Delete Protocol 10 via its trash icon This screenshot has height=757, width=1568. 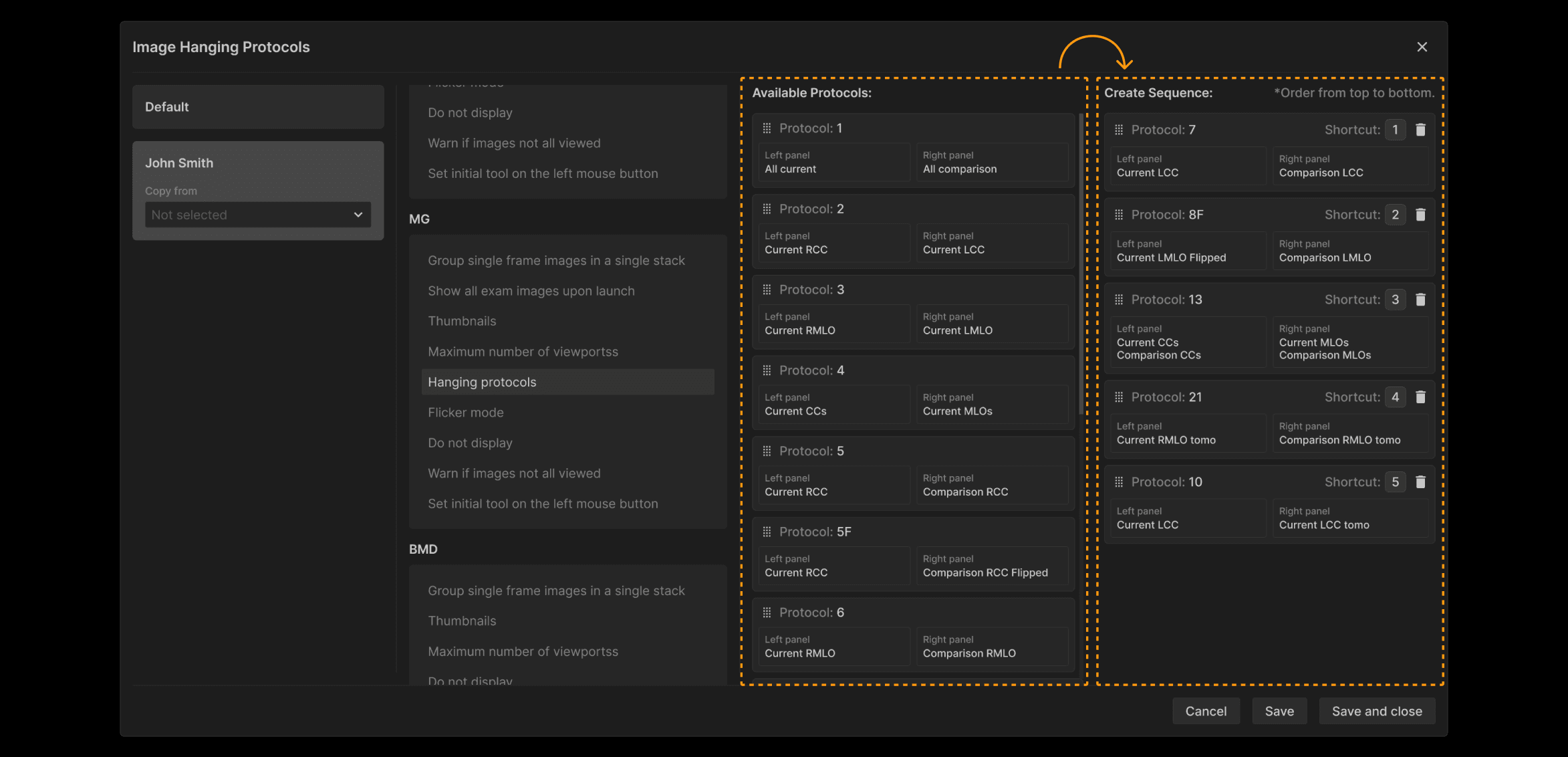point(1421,482)
